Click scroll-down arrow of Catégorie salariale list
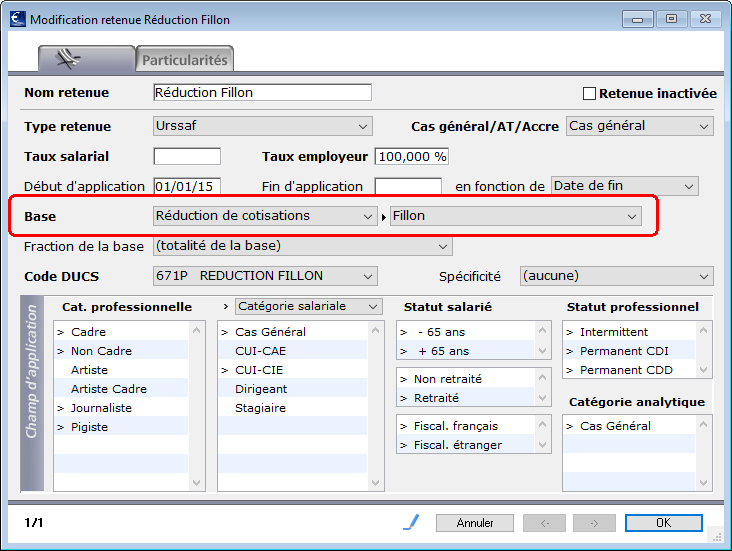 click(x=375, y=483)
